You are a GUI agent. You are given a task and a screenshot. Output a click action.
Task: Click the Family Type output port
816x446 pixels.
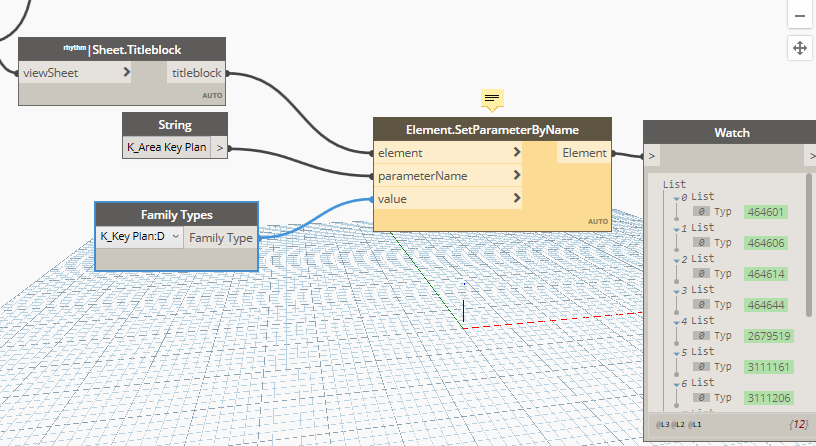click(x=220, y=237)
